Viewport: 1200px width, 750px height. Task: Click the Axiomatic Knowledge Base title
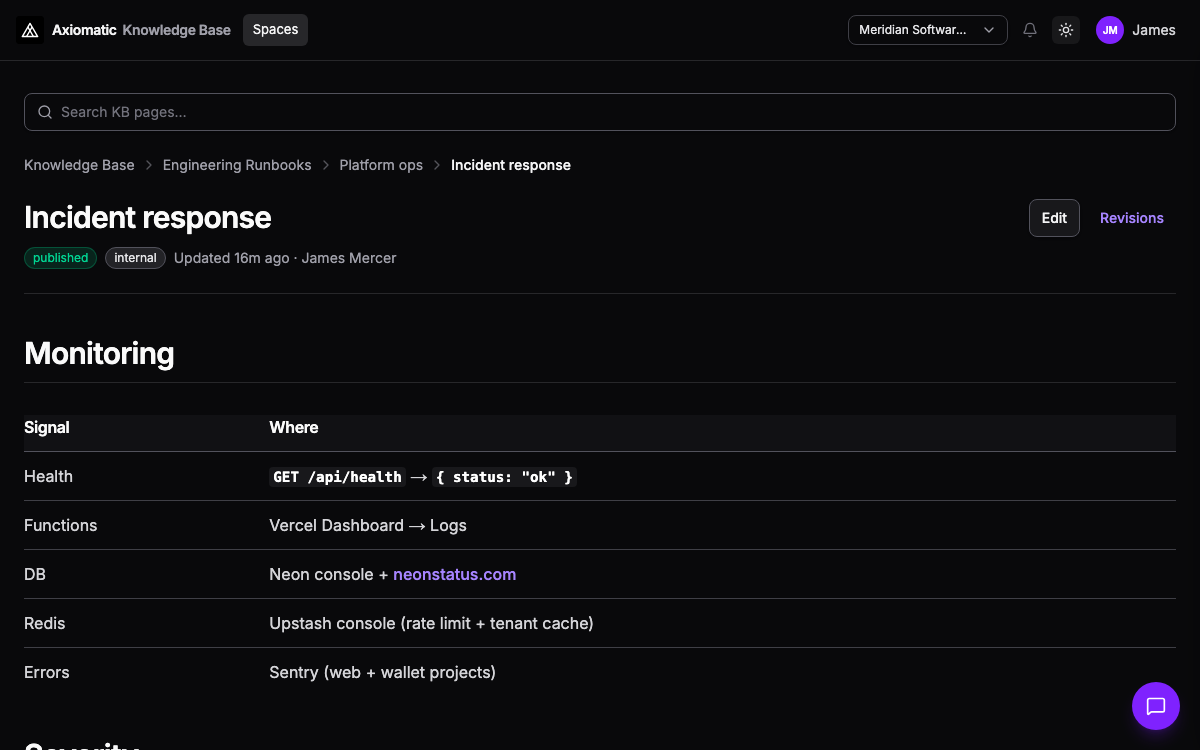tap(141, 30)
